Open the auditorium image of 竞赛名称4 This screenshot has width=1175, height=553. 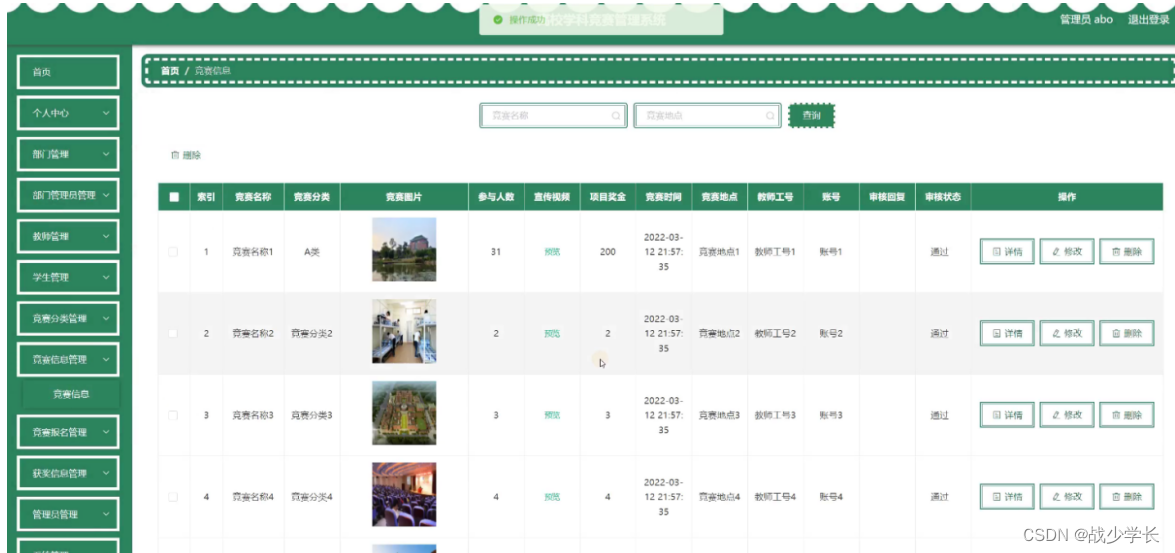coord(404,495)
